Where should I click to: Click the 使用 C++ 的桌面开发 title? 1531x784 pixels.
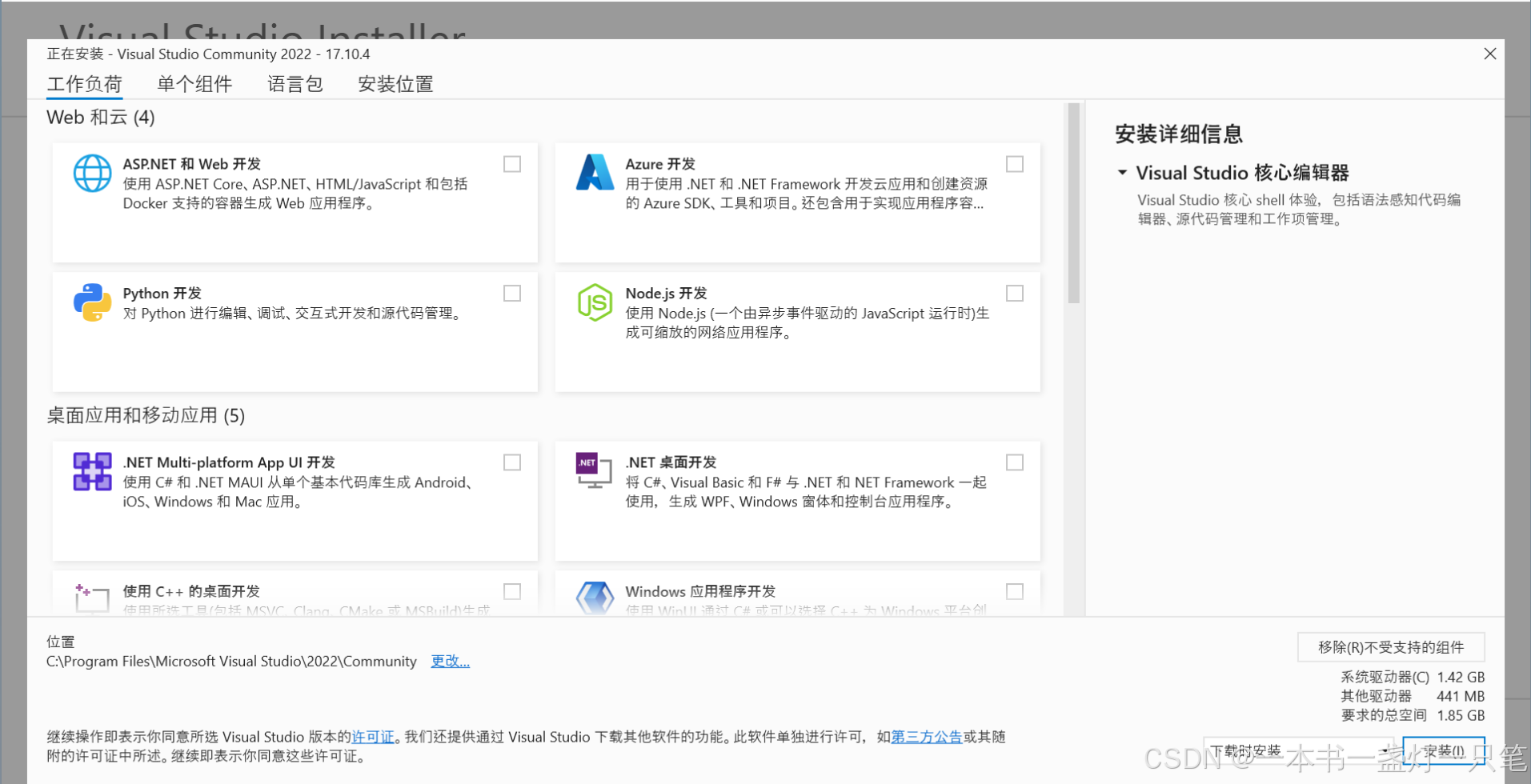[191, 591]
